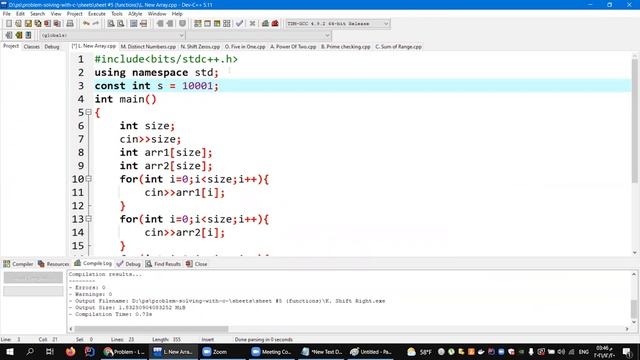Image resolution: width=640 pixels, height=360 pixels.
Task: Click the Compile toolbar icon
Action: [x=198, y=24]
